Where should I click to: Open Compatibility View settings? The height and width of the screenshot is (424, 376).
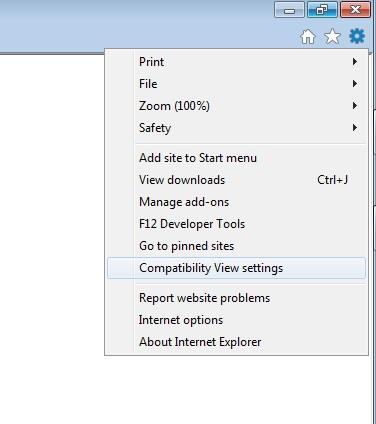236,268
